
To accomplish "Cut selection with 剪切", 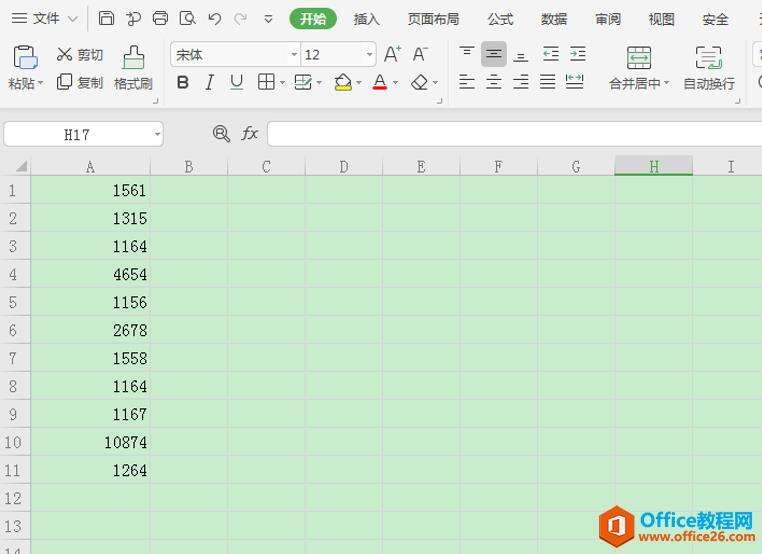I will point(80,54).
